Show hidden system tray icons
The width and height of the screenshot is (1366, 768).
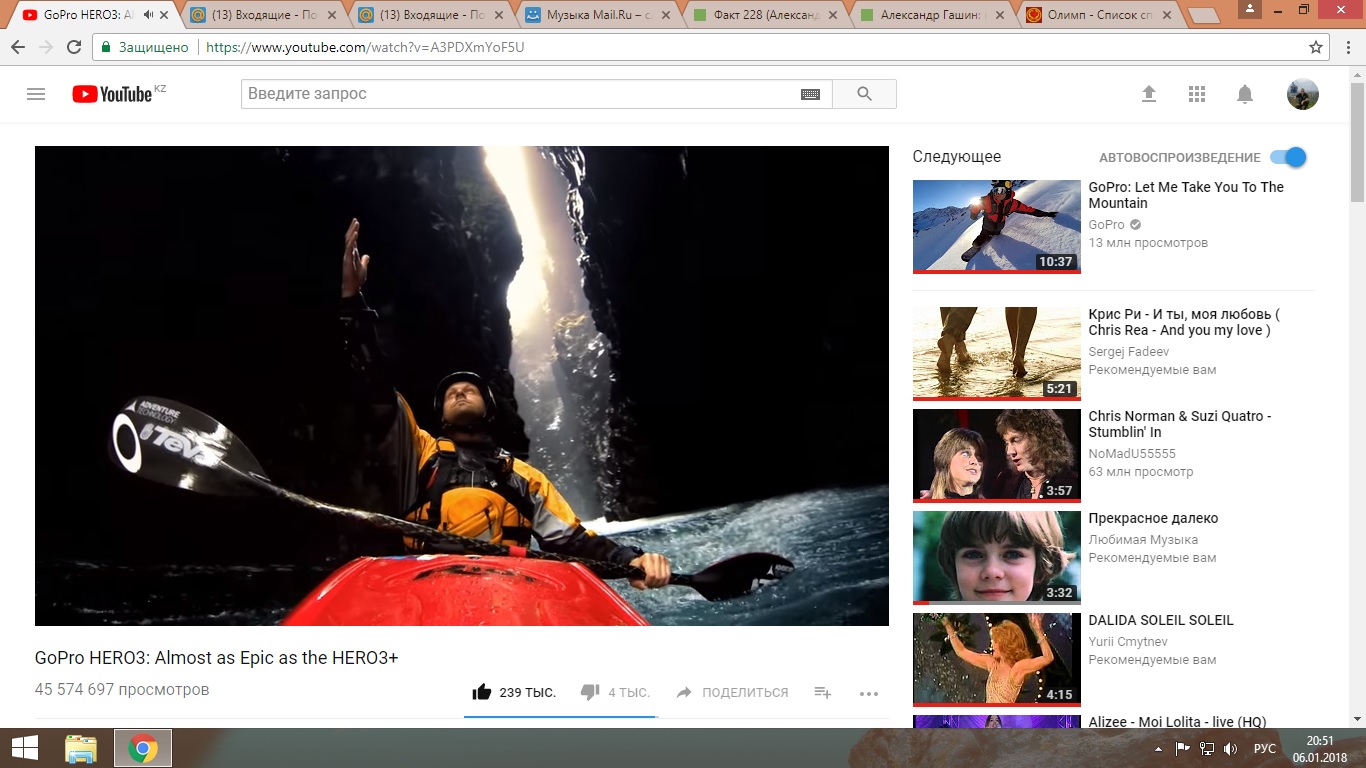(1159, 748)
